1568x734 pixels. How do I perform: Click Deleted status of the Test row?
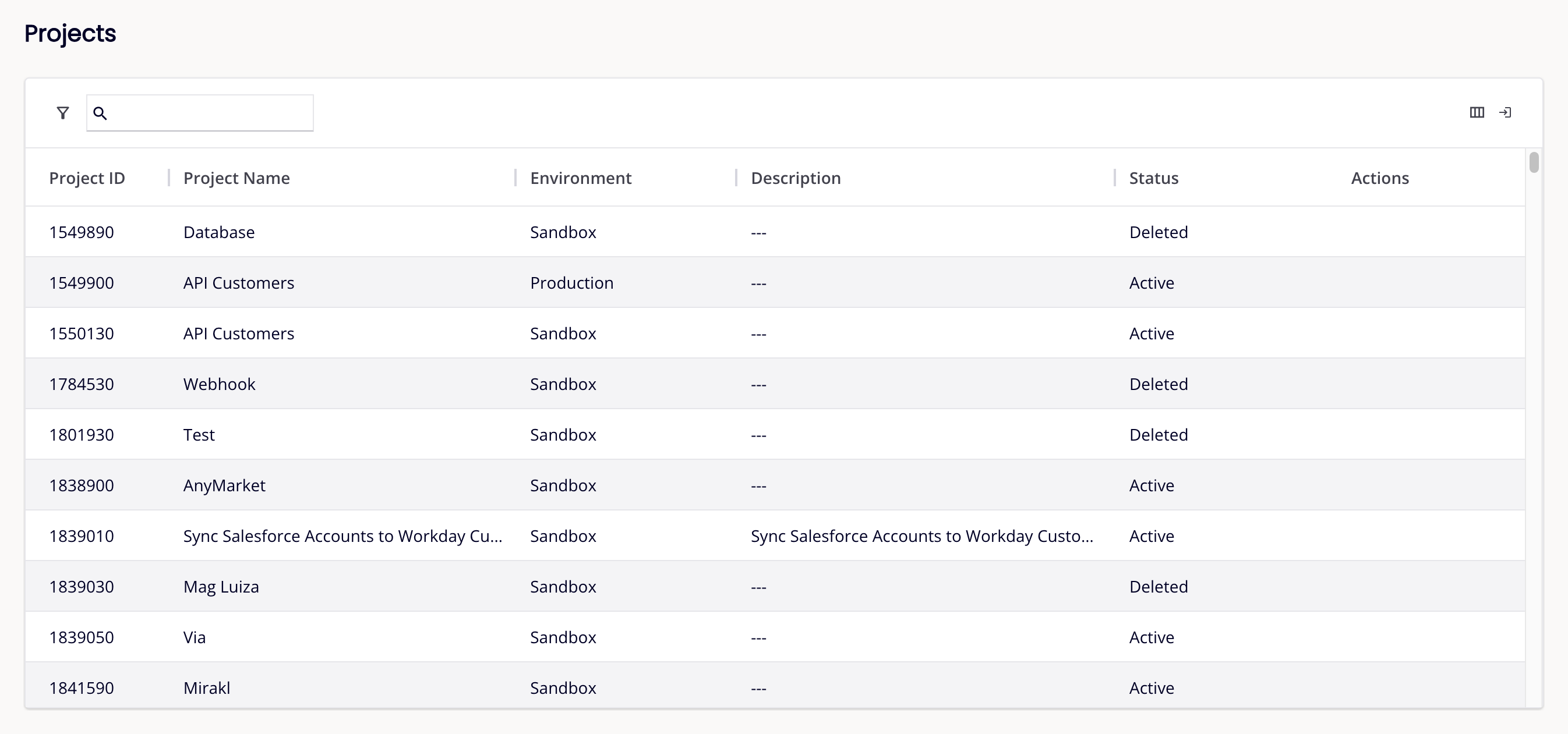click(1159, 435)
